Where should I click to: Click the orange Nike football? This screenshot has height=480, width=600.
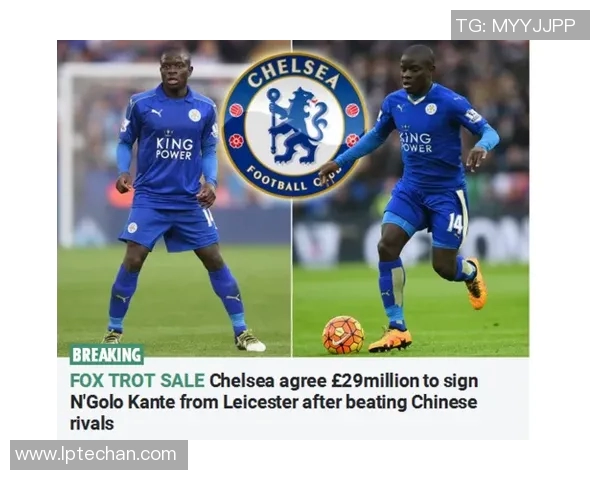click(343, 335)
